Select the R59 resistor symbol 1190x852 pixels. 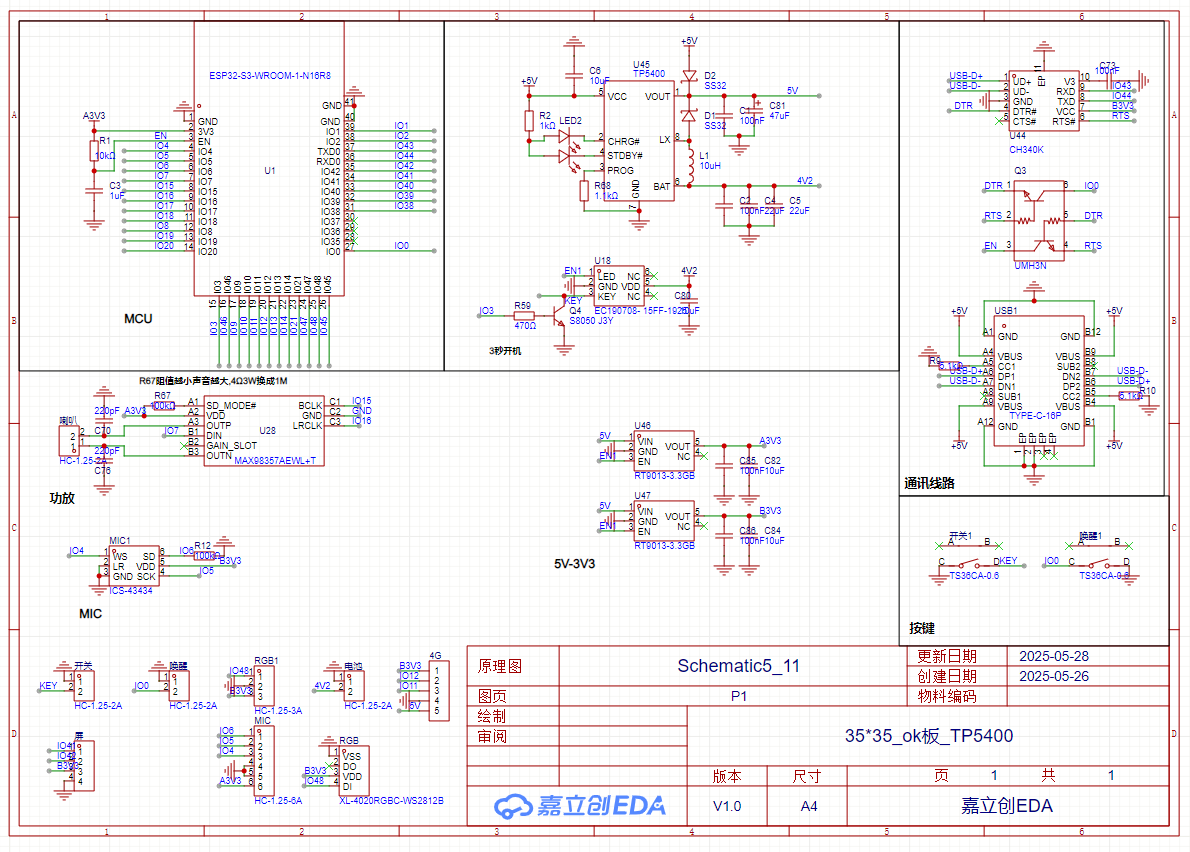(x=524, y=316)
